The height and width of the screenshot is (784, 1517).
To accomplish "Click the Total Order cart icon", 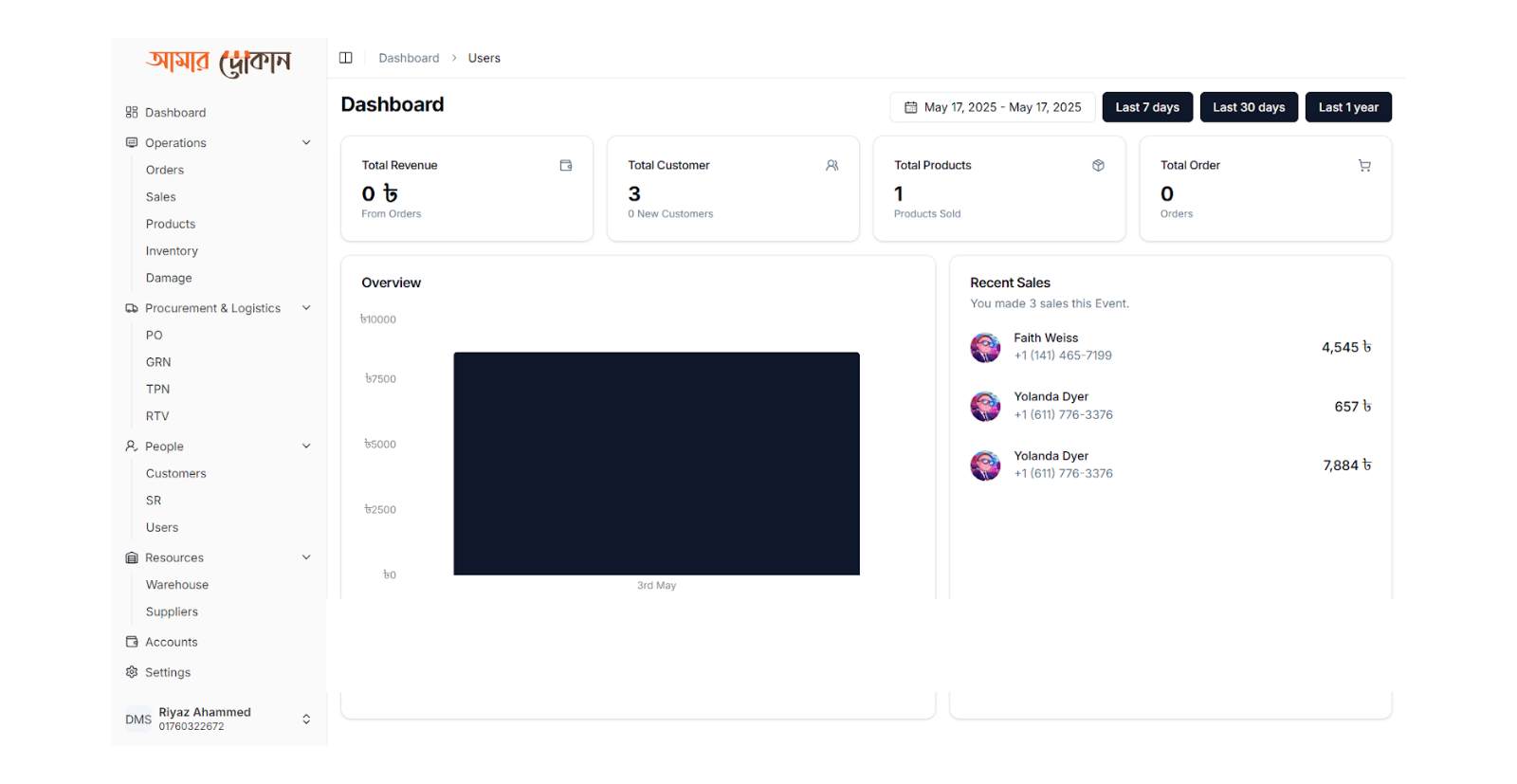I will pyautogui.click(x=1364, y=165).
